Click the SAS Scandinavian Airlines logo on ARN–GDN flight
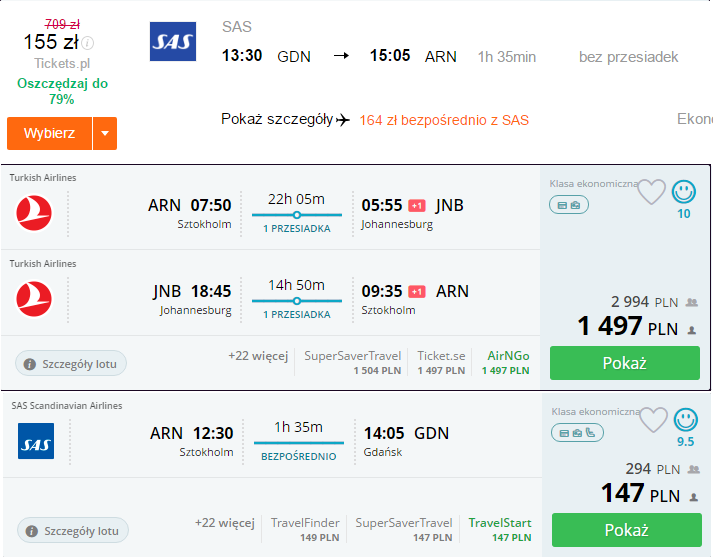The width and height of the screenshot is (713, 560). point(36,441)
